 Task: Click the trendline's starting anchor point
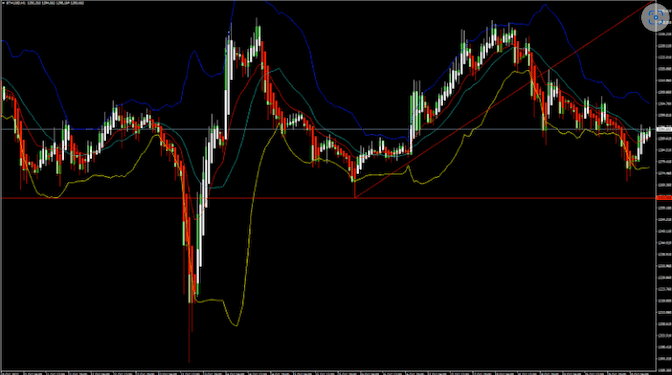[355, 198]
